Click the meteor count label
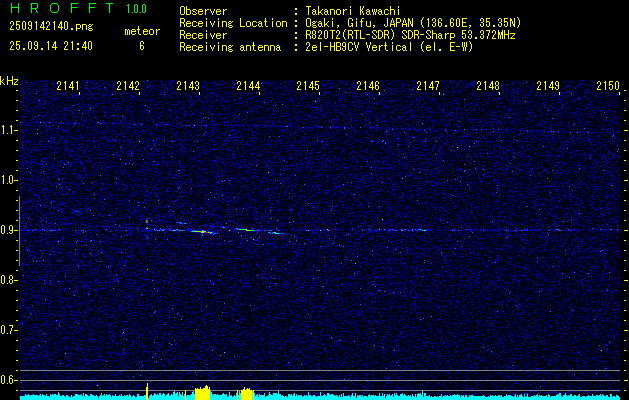This screenshot has width=629, height=400. click(142, 31)
